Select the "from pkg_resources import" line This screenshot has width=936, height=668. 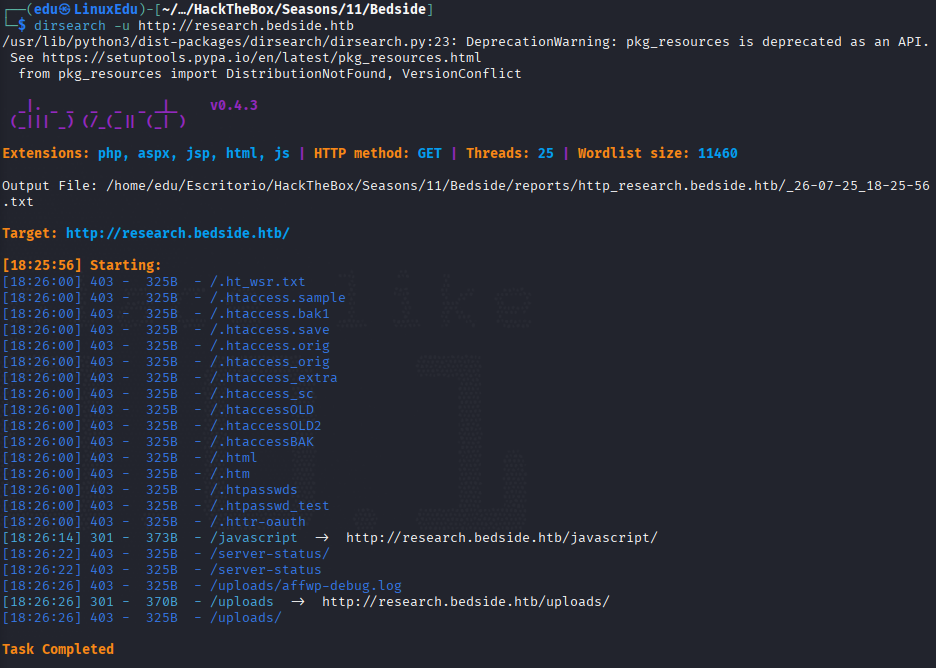(269, 74)
